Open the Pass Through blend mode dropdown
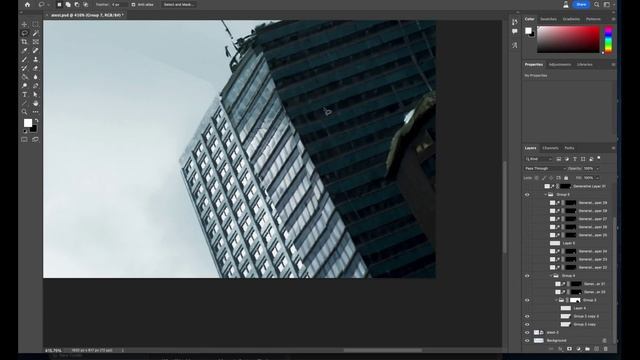Viewport: 640px width, 360px height. pyautogui.click(x=545, y=169)
